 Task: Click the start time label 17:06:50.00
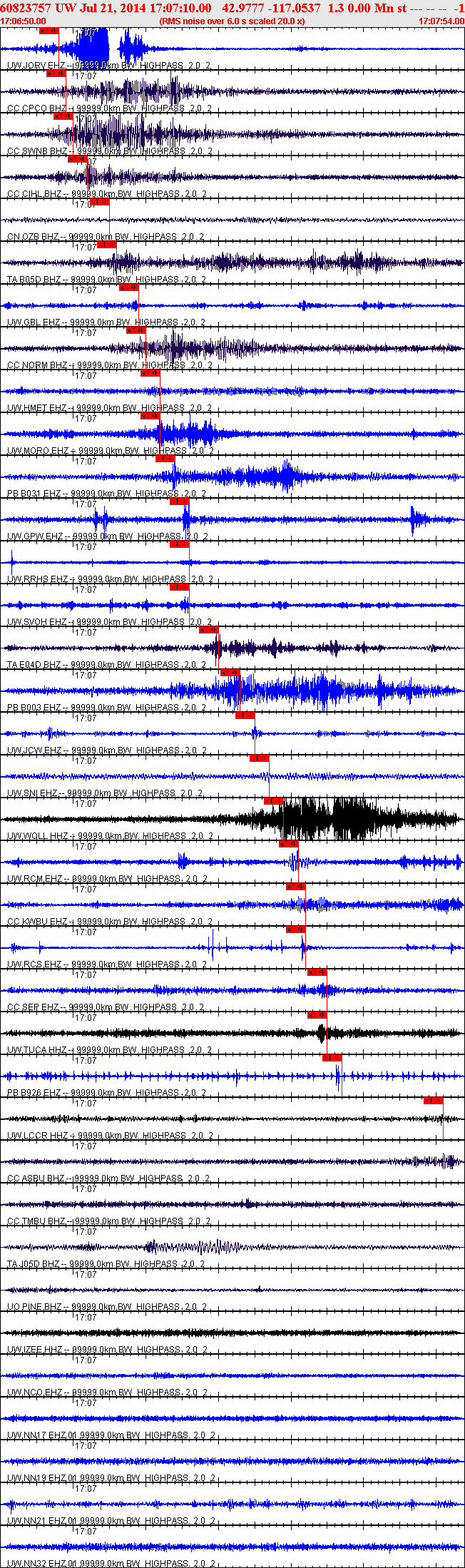[24, 21]
